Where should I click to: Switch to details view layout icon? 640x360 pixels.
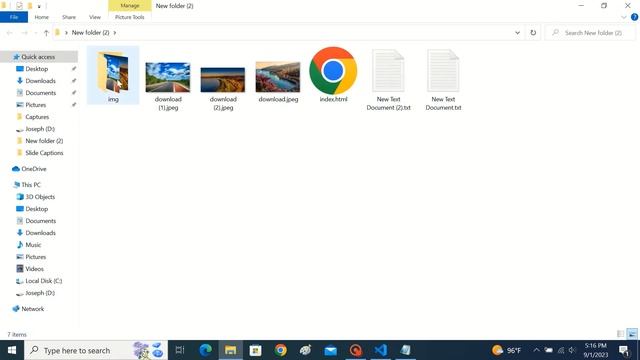point(620,334)
